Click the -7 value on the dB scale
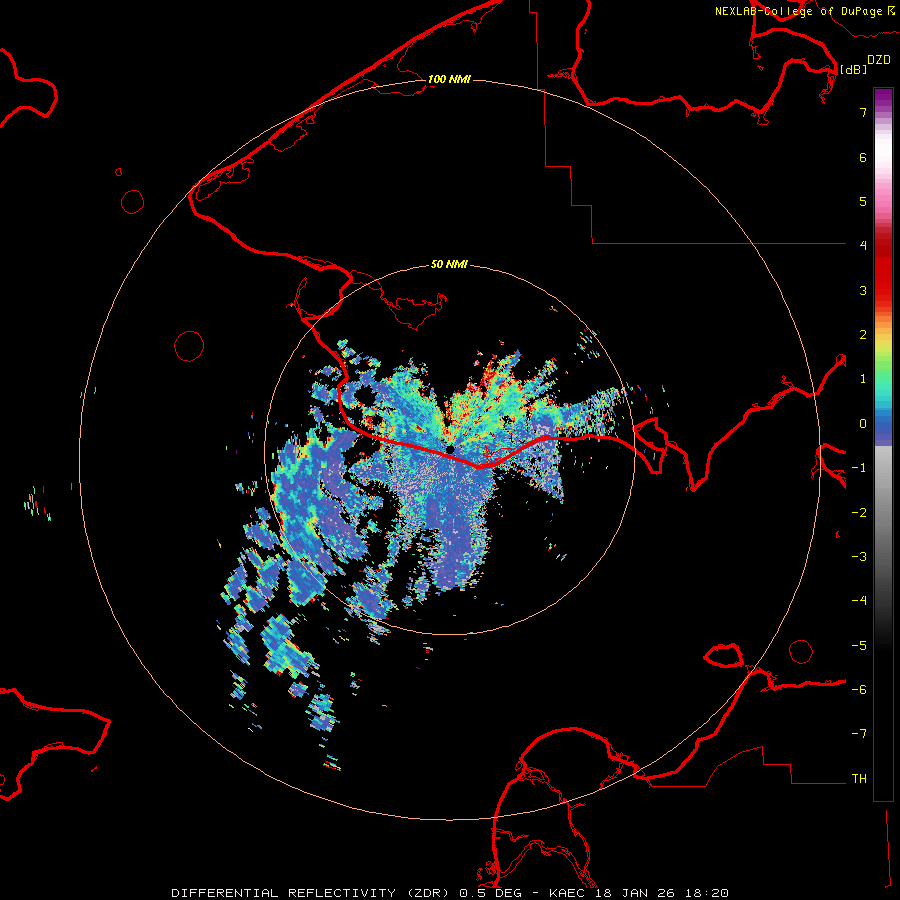This screenshot has width=900, height=900. click(859, 734)
